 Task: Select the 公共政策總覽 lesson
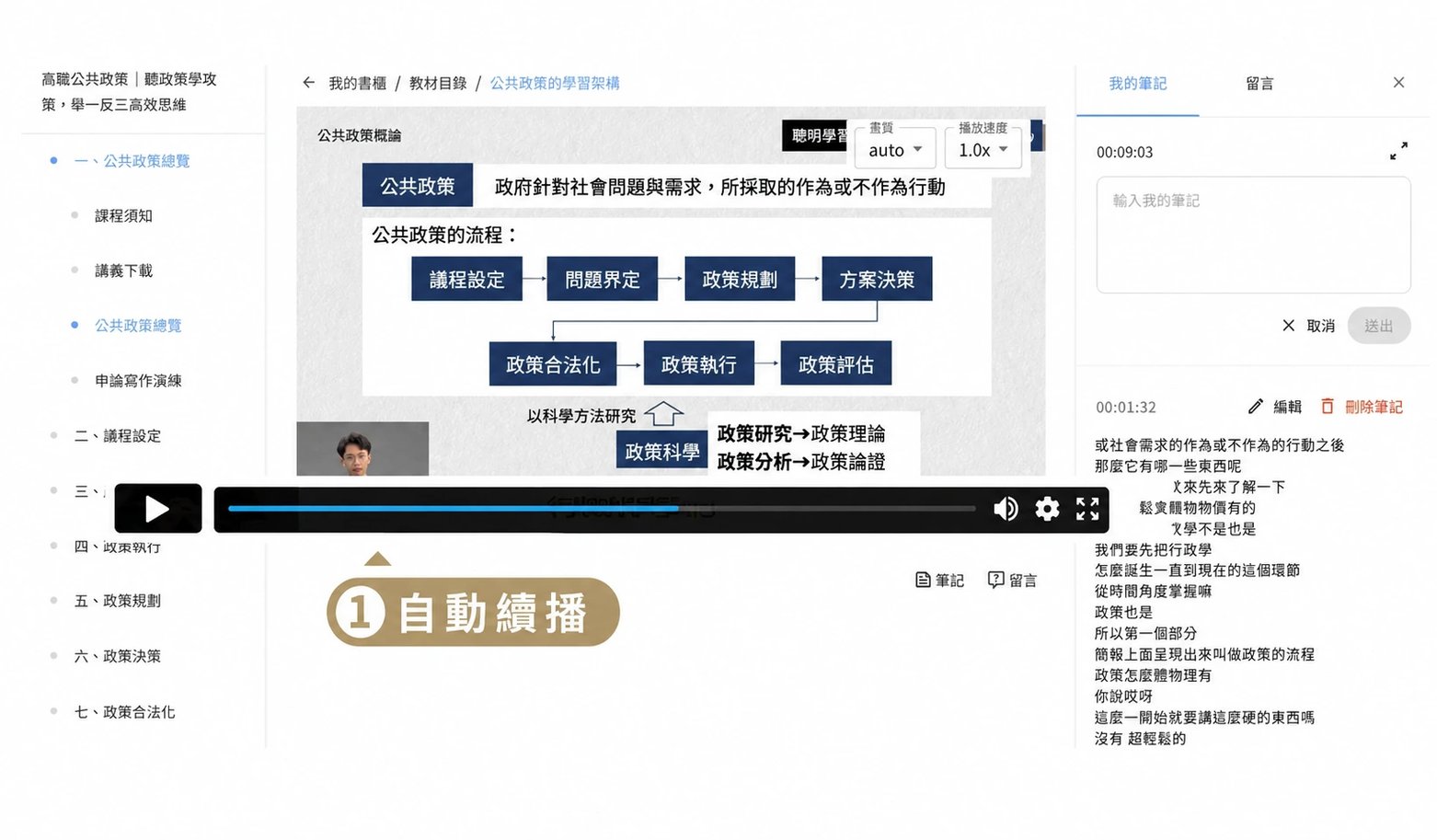click(138, 326)
